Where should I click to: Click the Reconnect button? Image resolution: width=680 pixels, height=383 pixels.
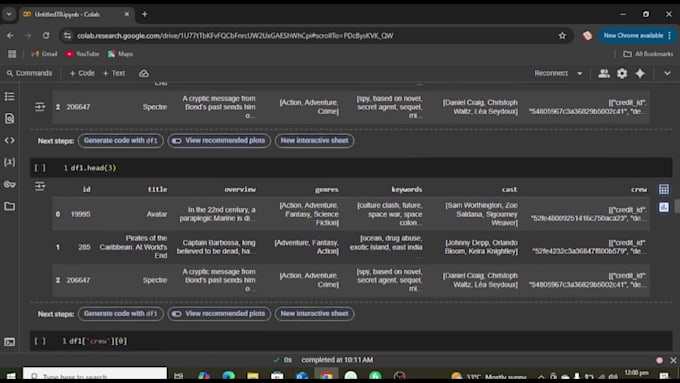tap(551, 73)
